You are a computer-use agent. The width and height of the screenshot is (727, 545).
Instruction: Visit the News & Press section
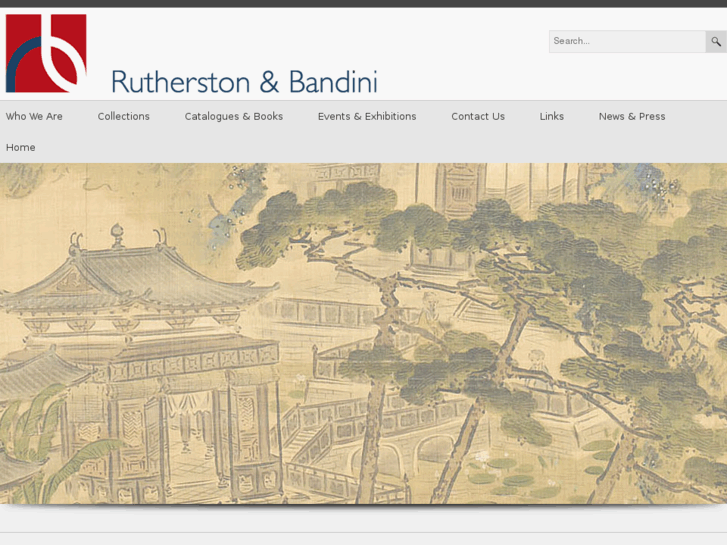631,116
